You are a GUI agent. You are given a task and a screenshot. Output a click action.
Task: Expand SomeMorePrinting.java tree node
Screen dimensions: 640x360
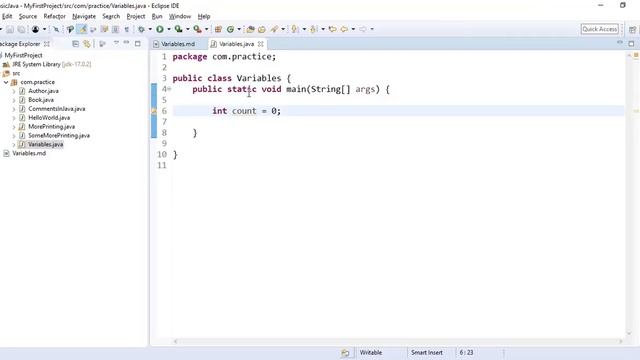click(x=14, y=136)
